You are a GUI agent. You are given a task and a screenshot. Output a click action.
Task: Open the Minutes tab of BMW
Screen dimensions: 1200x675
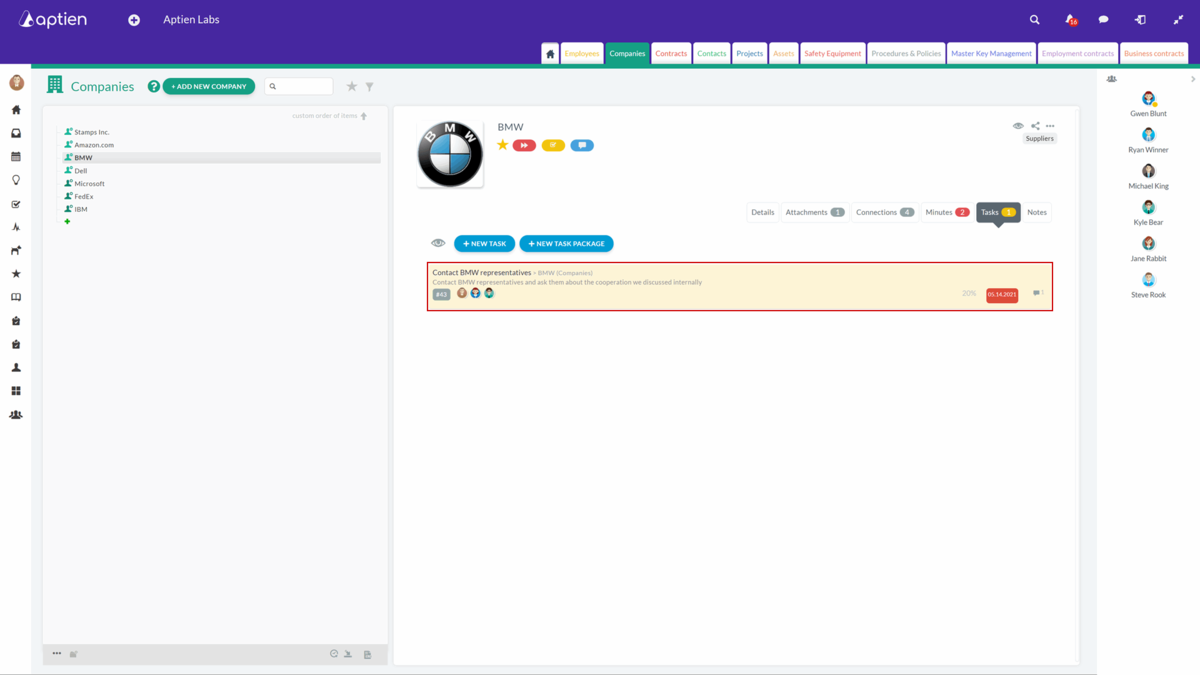tap(947, 212)
